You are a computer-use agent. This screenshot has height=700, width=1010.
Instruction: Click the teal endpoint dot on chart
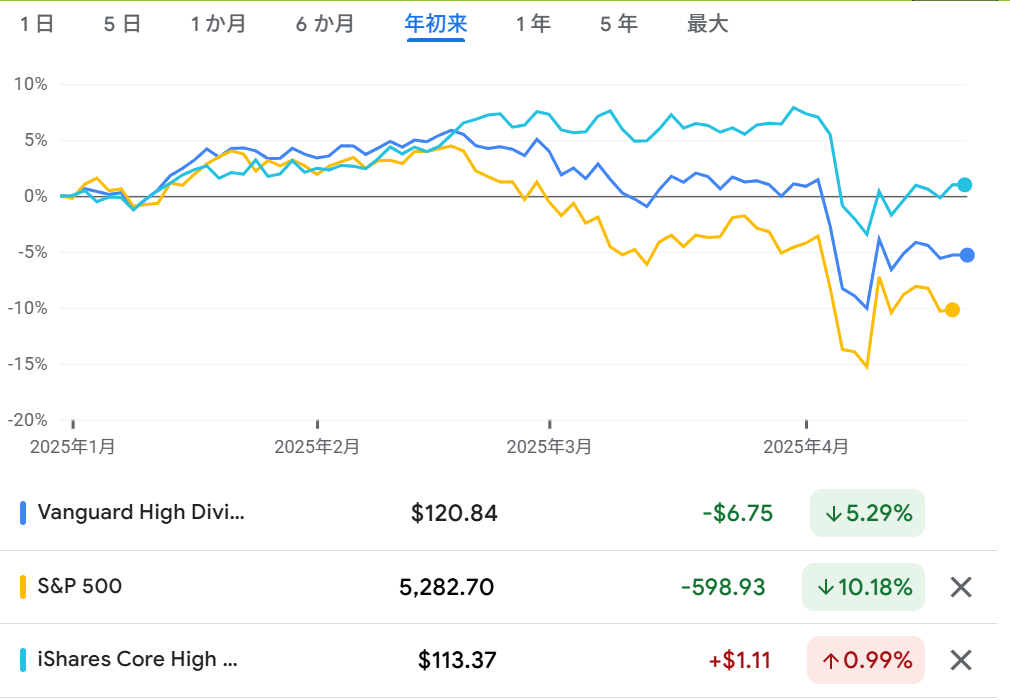(964, 184)
